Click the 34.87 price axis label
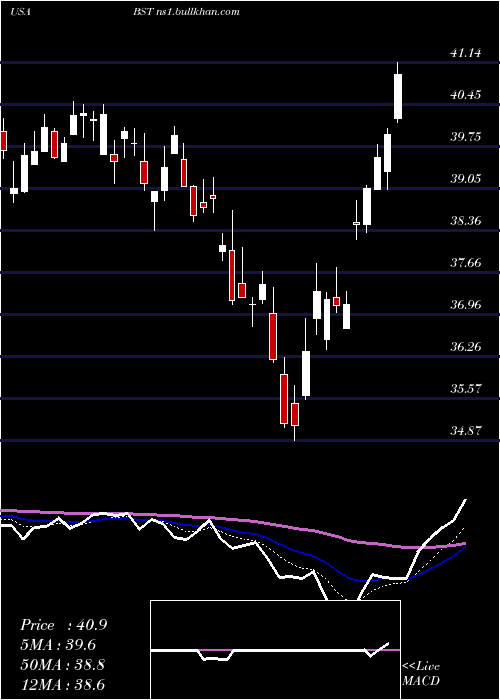 pos(466,430)
